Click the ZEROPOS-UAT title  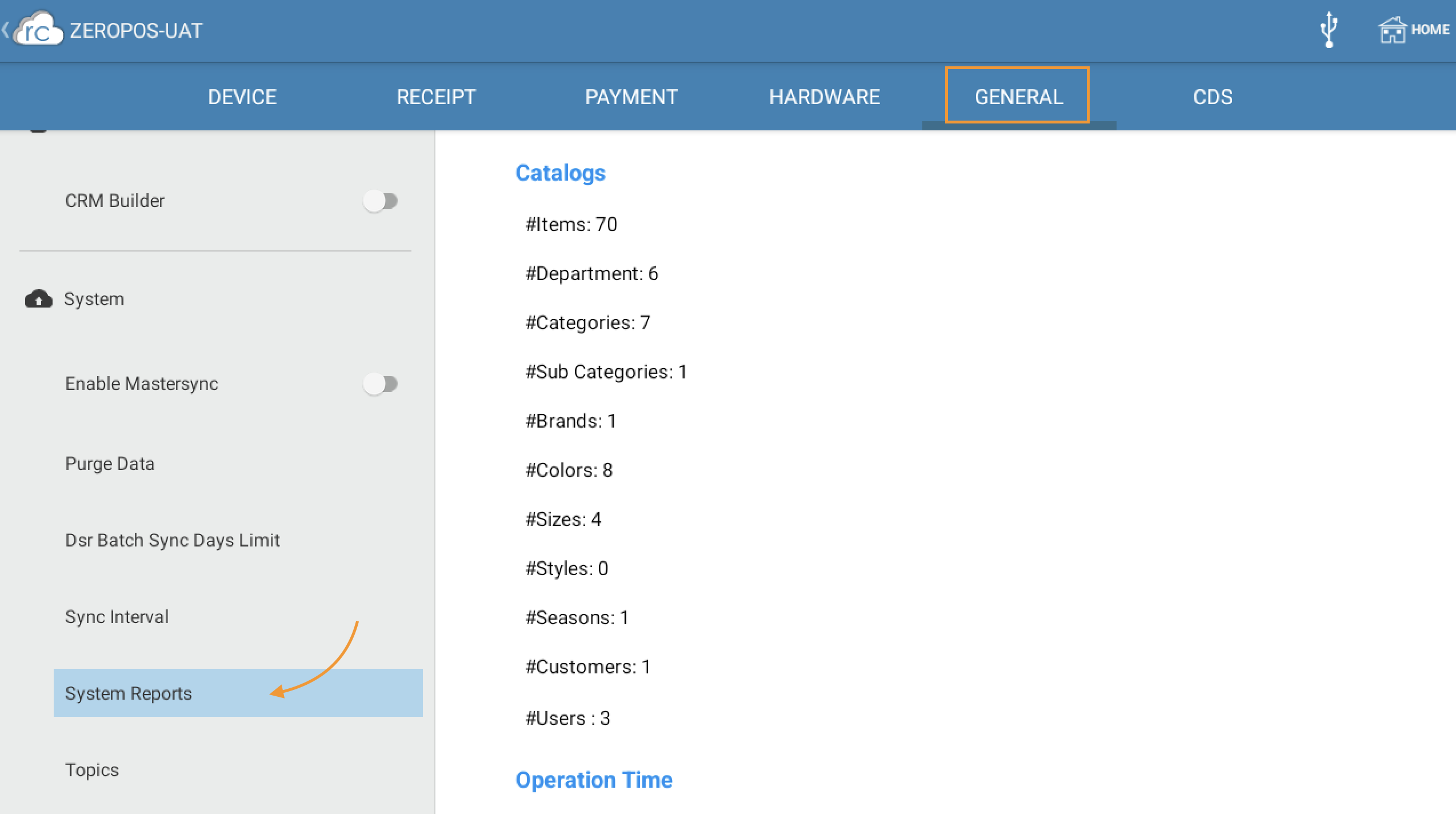pos(136,30)
